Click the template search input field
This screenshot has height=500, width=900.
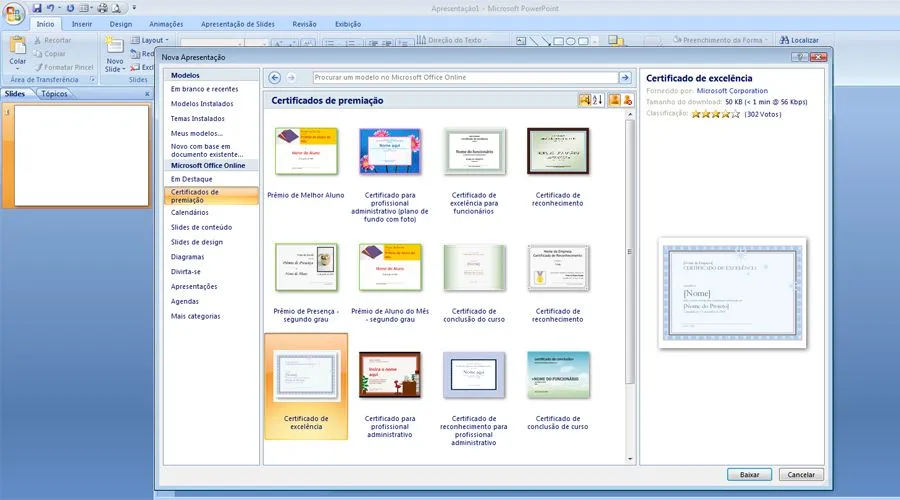pyautogui.click(x=465, y=77)
